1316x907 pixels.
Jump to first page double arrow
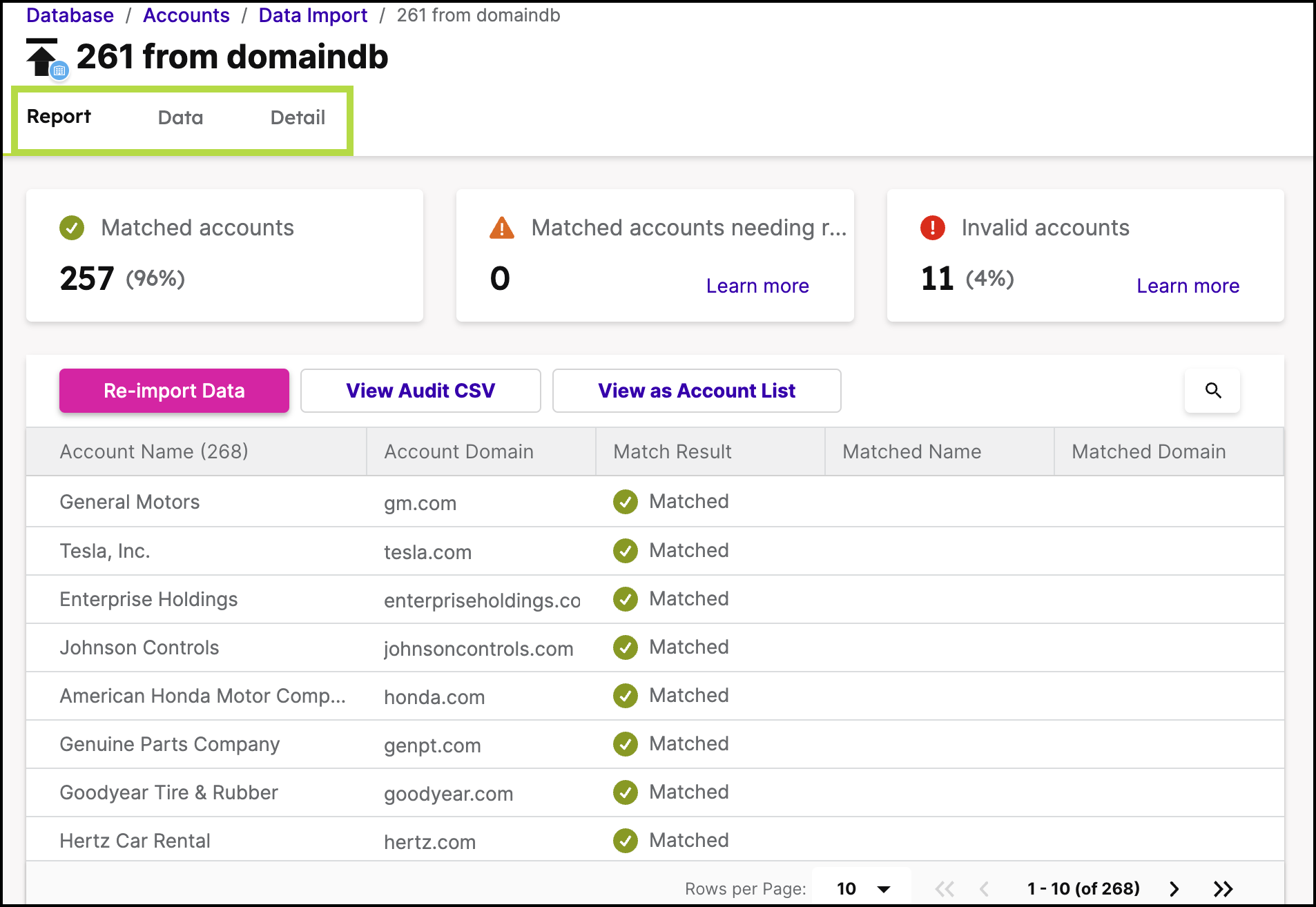945,889
